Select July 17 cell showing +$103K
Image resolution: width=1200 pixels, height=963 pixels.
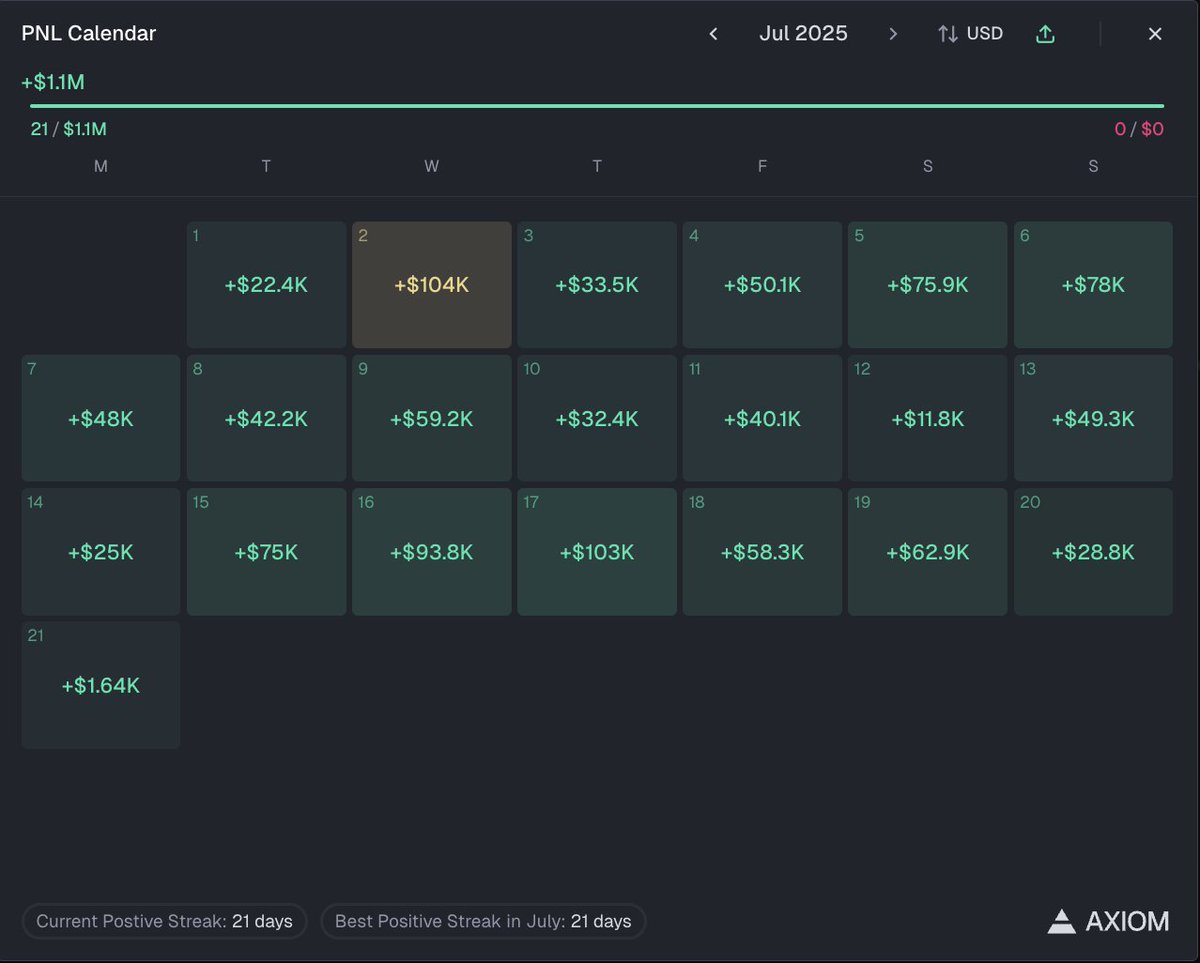coord(597,552)
